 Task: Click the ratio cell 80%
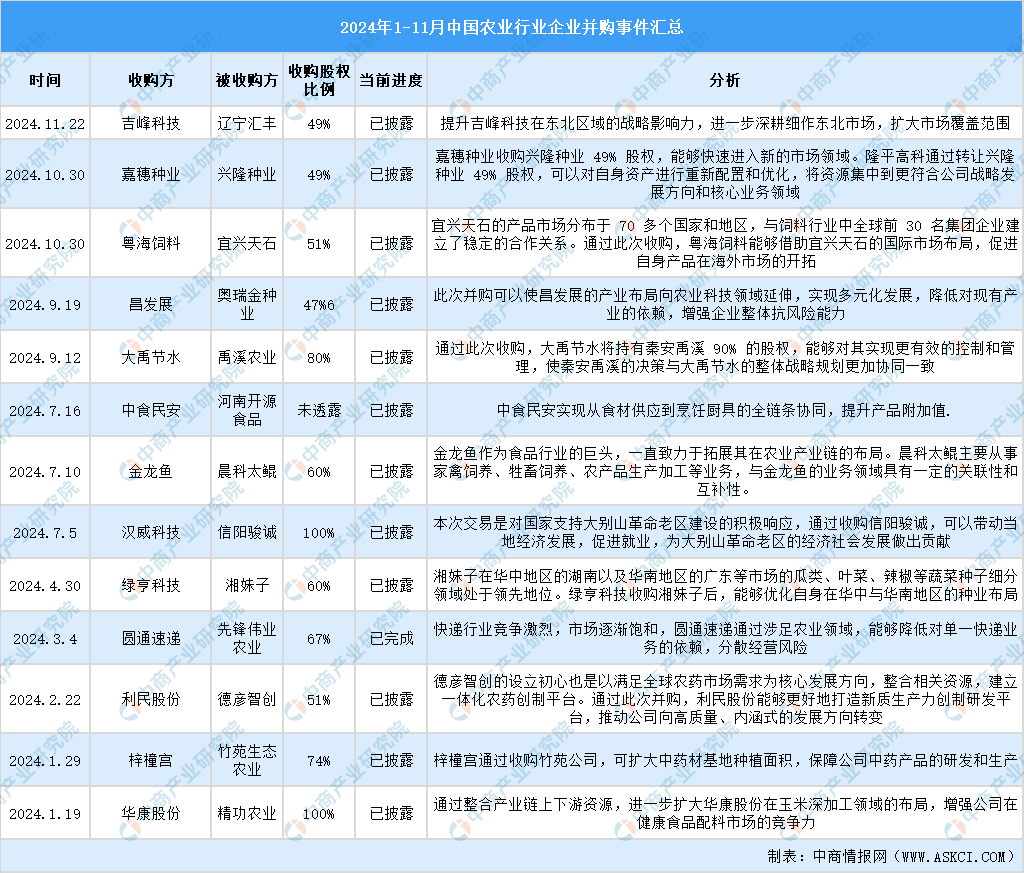coord(319,358)
